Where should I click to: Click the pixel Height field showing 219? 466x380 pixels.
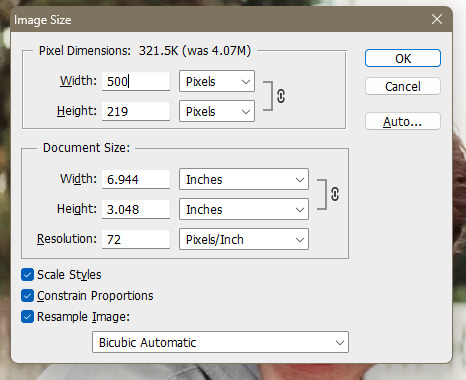point(136,111)
